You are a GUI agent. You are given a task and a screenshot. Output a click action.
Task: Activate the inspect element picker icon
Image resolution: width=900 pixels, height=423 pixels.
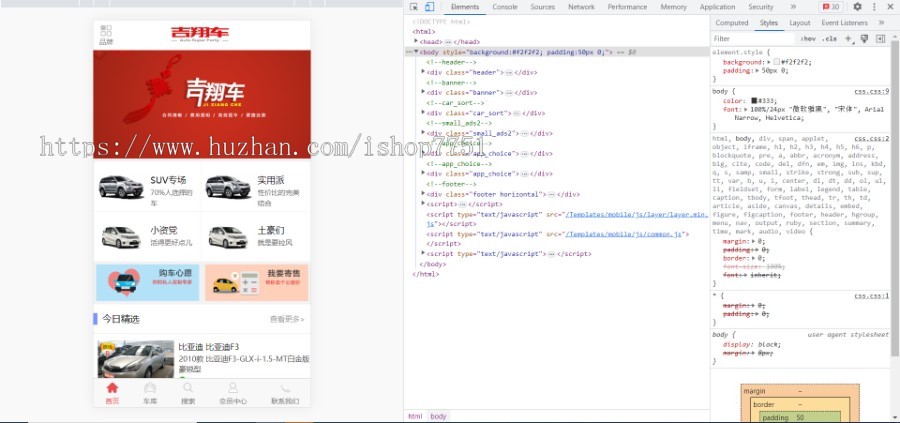click(414, 7)
